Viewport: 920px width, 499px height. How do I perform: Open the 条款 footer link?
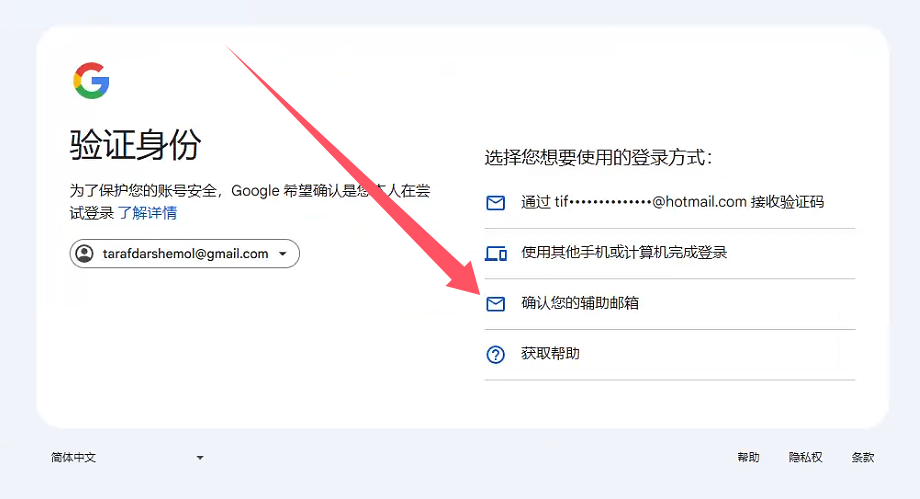(x=863, y=457)
